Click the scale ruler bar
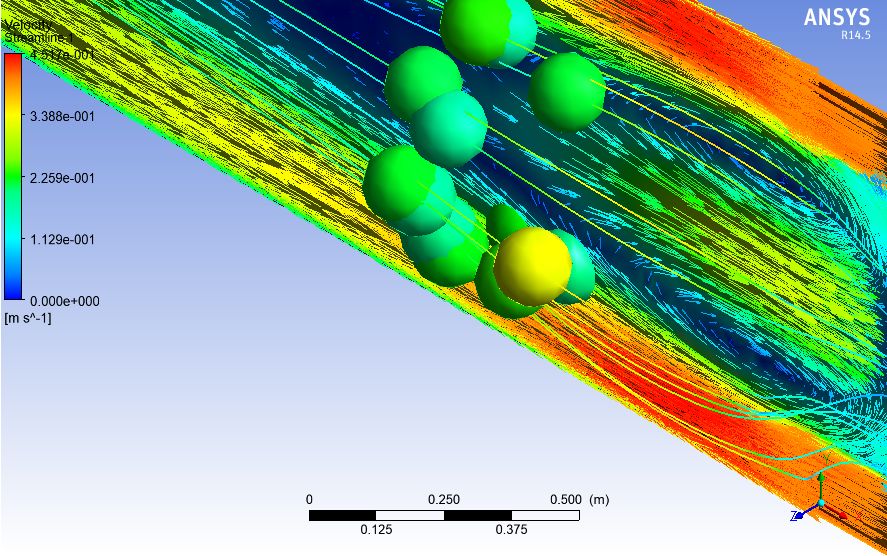Viewport: 887px width, 556px height. pos(444,515)
